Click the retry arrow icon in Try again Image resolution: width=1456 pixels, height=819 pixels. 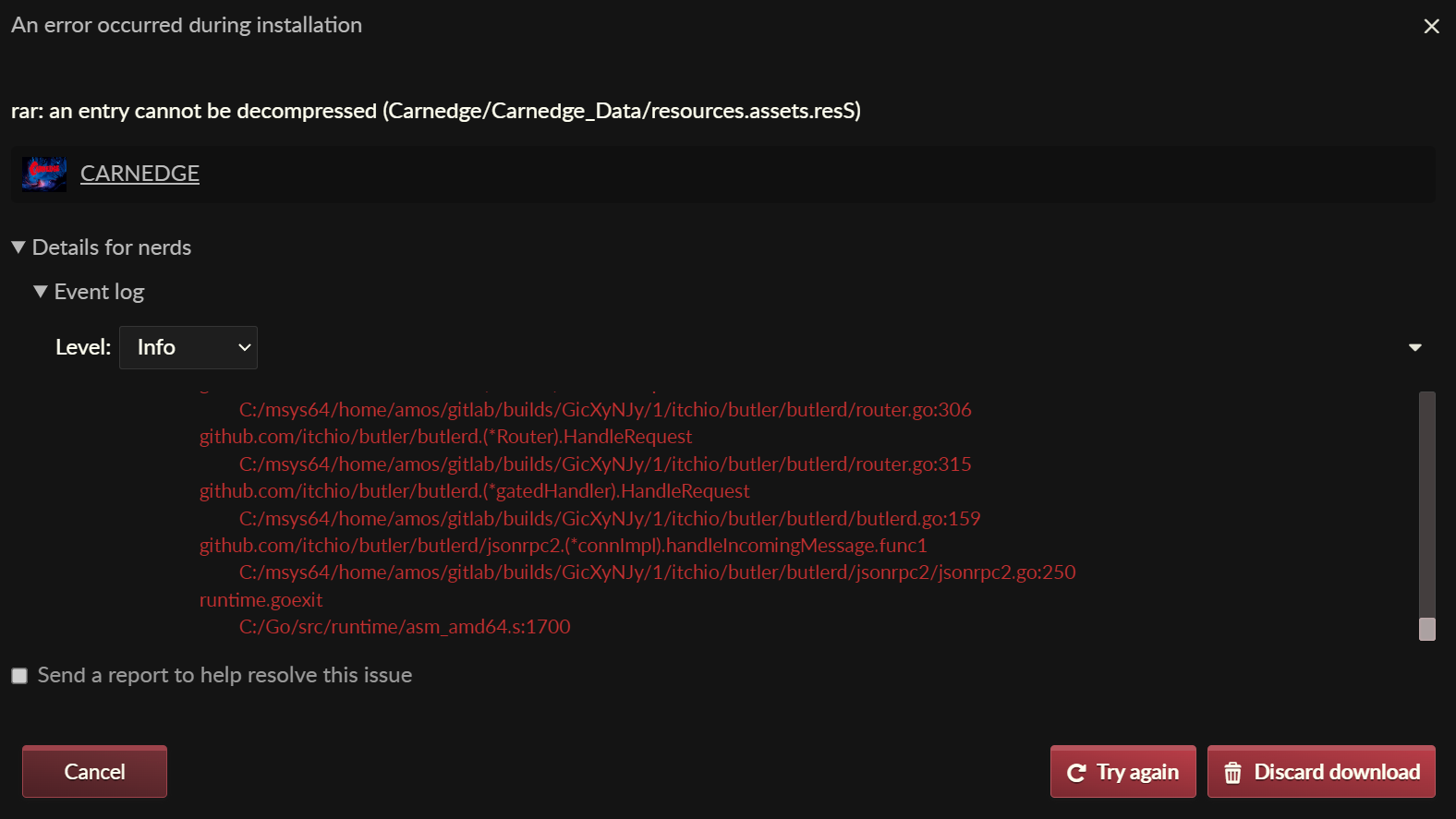[x=1076, y=773]
